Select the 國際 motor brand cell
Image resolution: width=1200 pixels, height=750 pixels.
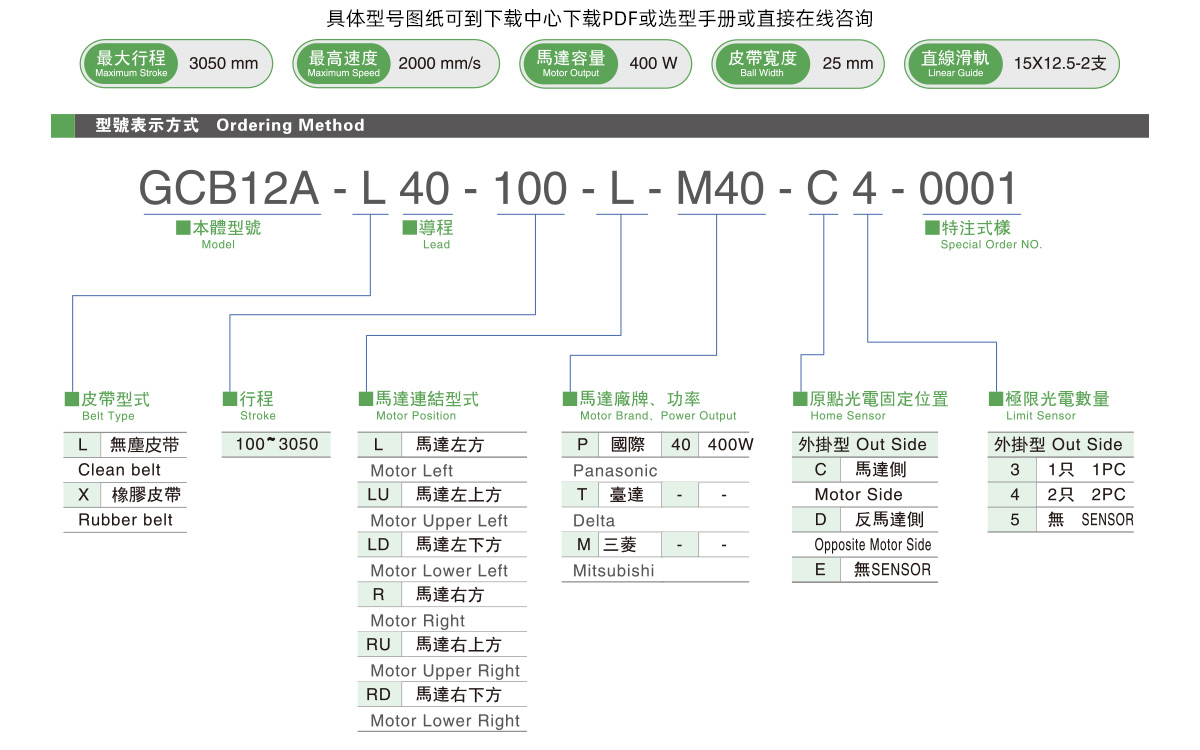[630, 445]
